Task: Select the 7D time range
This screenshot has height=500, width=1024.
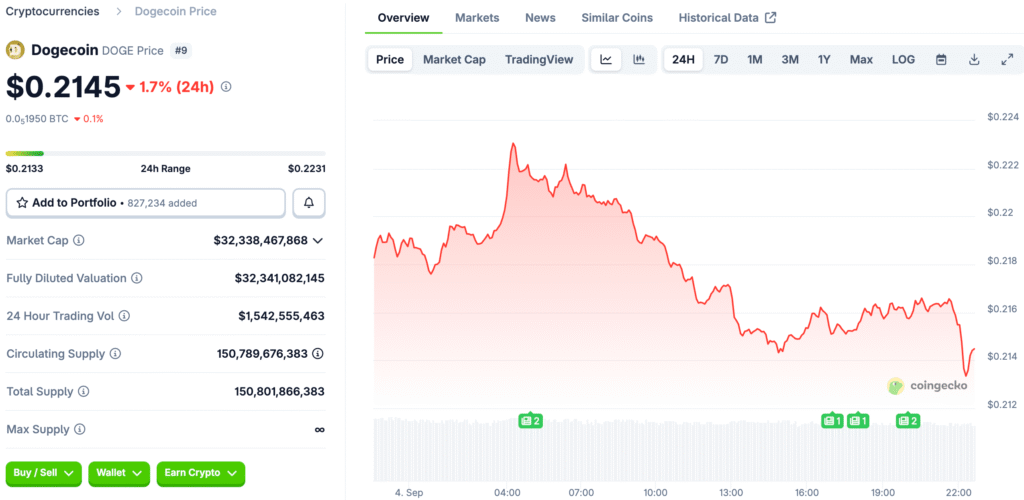Action: (x=721, y=59)
